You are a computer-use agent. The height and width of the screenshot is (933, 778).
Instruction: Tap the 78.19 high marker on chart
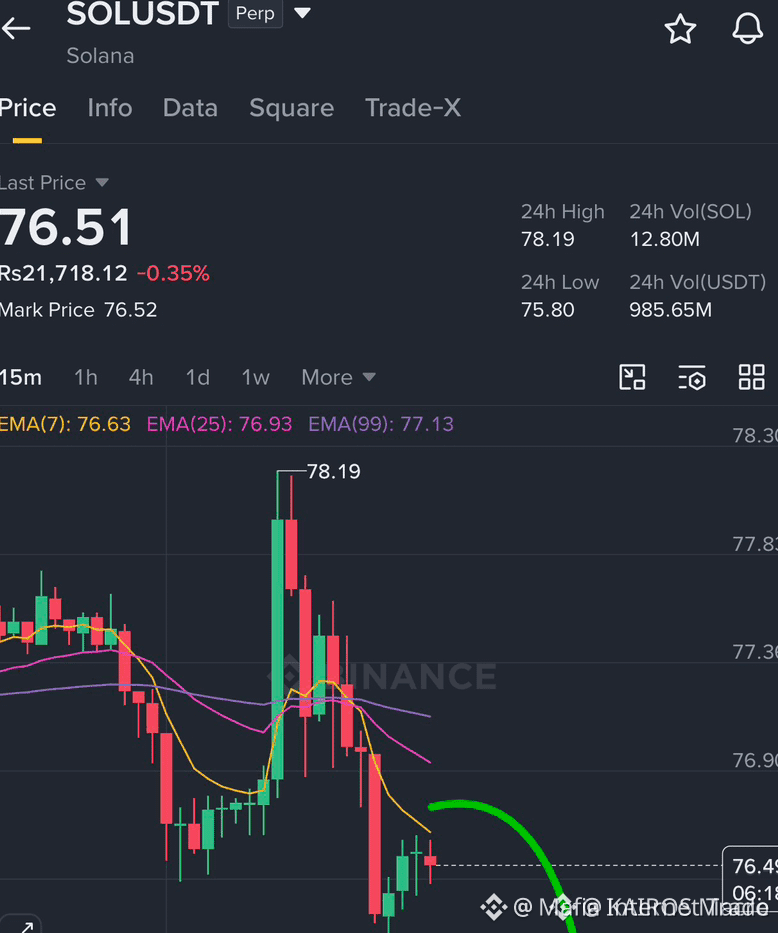[333, 472]
